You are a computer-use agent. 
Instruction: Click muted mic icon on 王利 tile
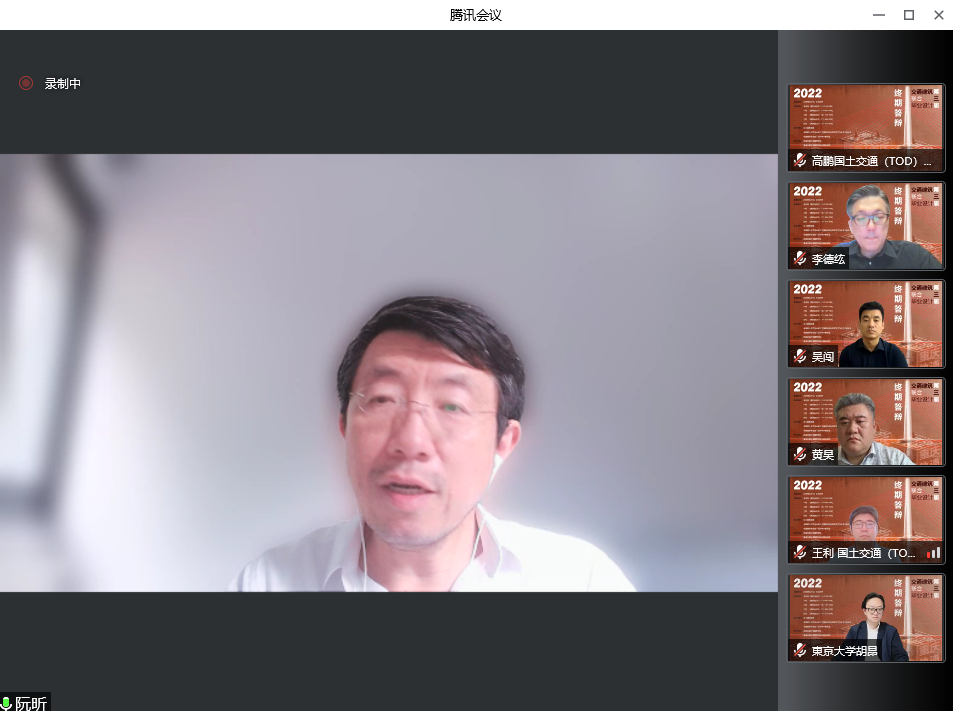[x=800, y=553]
